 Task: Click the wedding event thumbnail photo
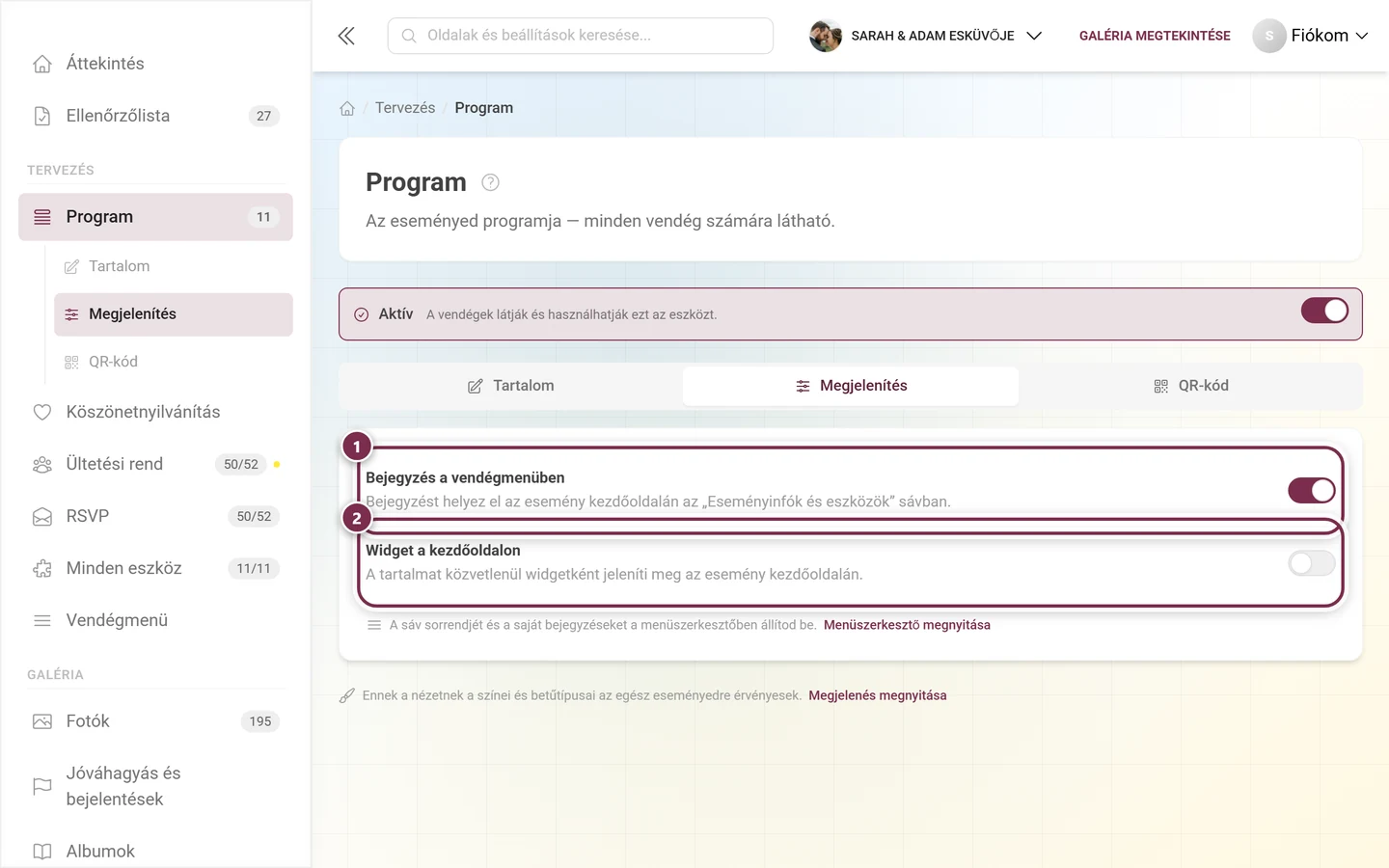pos(826,36)
